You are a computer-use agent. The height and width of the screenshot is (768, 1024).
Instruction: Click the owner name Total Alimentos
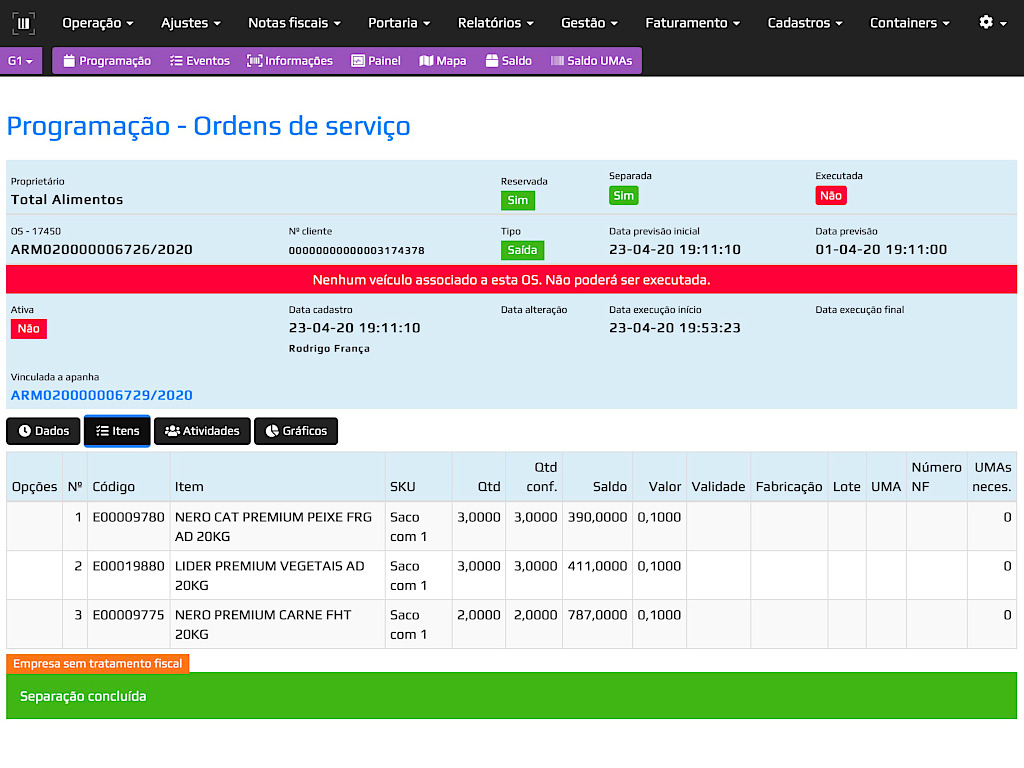point(67,200)
